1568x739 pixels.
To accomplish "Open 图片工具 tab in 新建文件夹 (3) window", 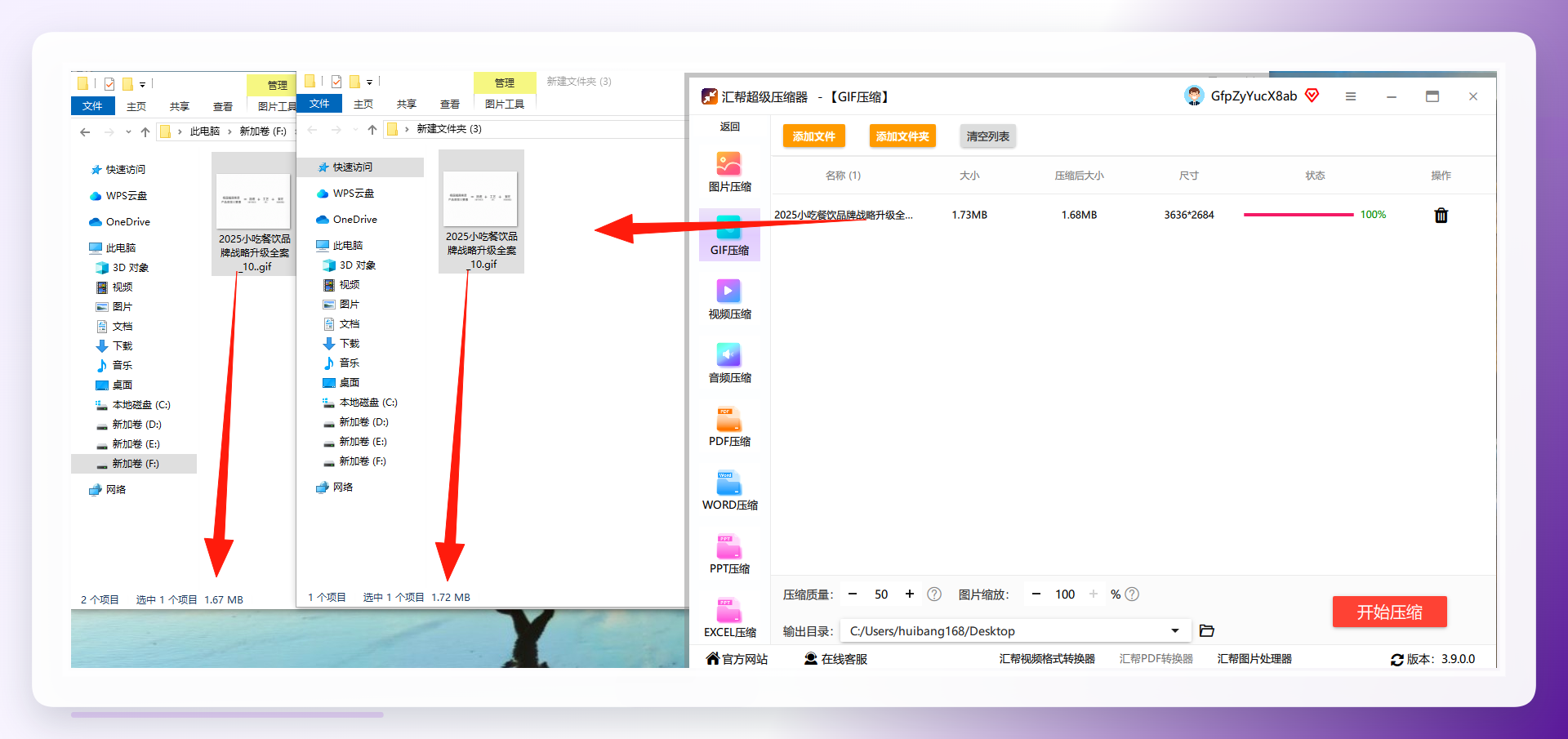I will pyautogui.click(x=505, y=105).
